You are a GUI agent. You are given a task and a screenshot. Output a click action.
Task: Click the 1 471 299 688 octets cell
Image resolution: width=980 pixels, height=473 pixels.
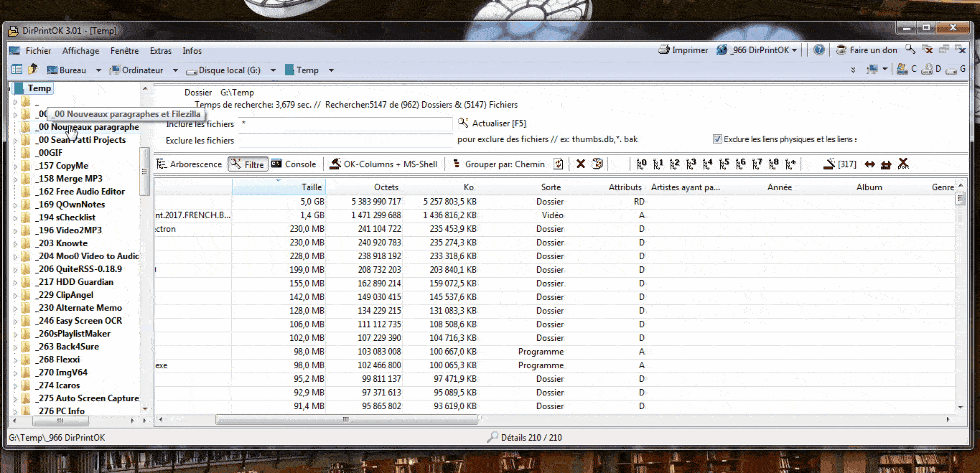pos(374,216)
